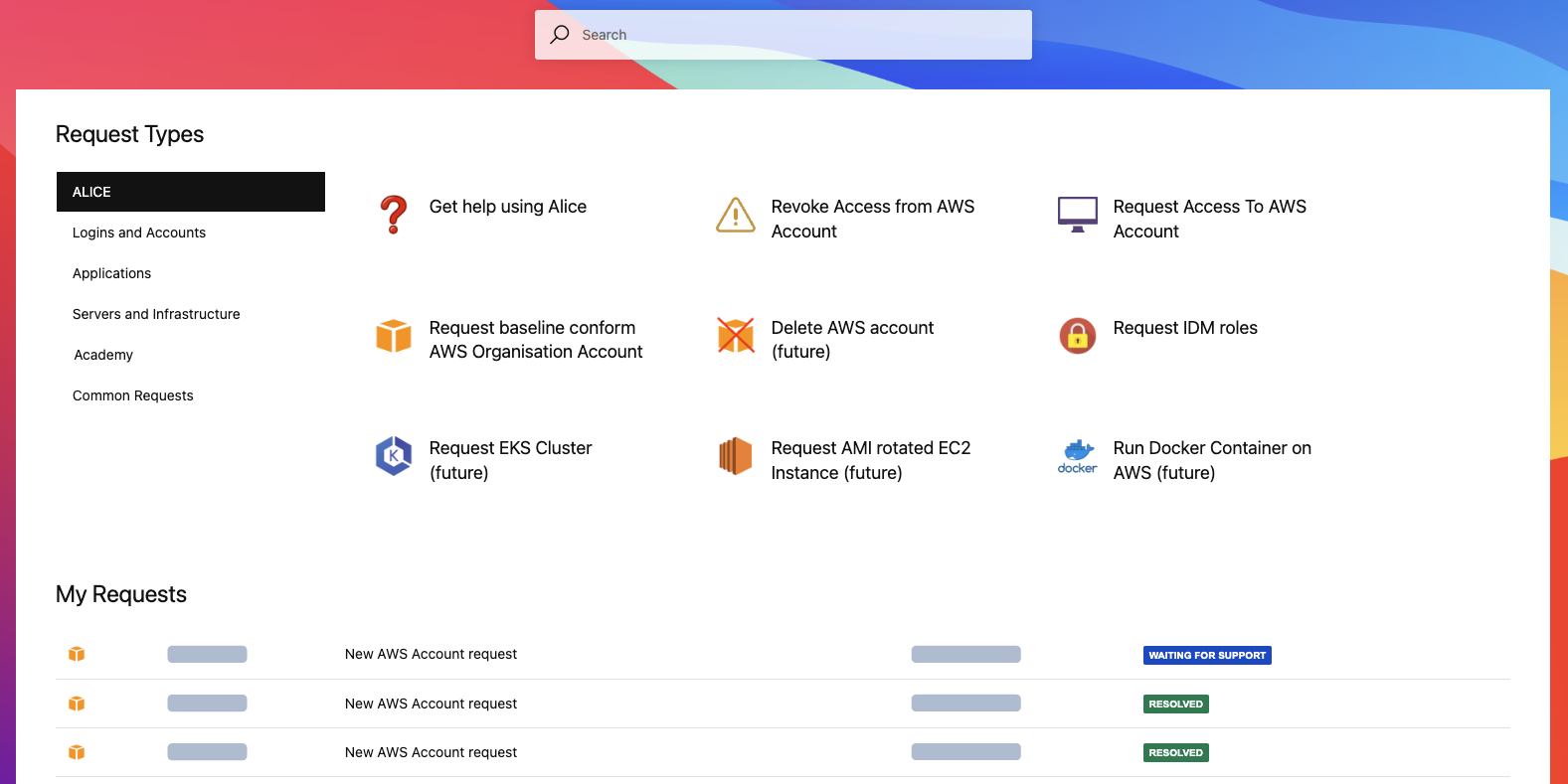Select the ALICE request category
Image resolution: width=1568 pixels, height=784 pixels.
(191, 192)
